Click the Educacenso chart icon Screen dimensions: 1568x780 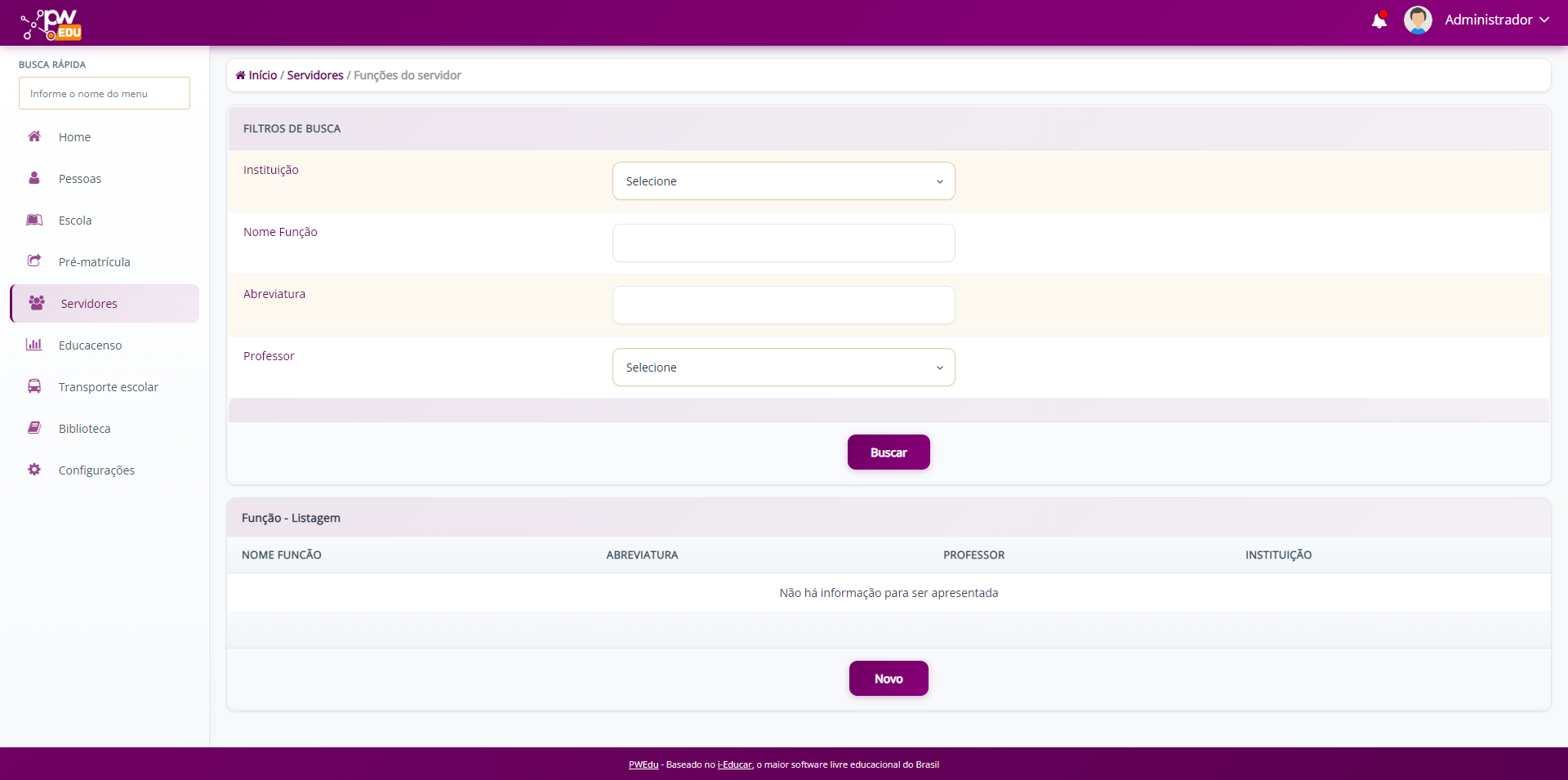(34, 345)
